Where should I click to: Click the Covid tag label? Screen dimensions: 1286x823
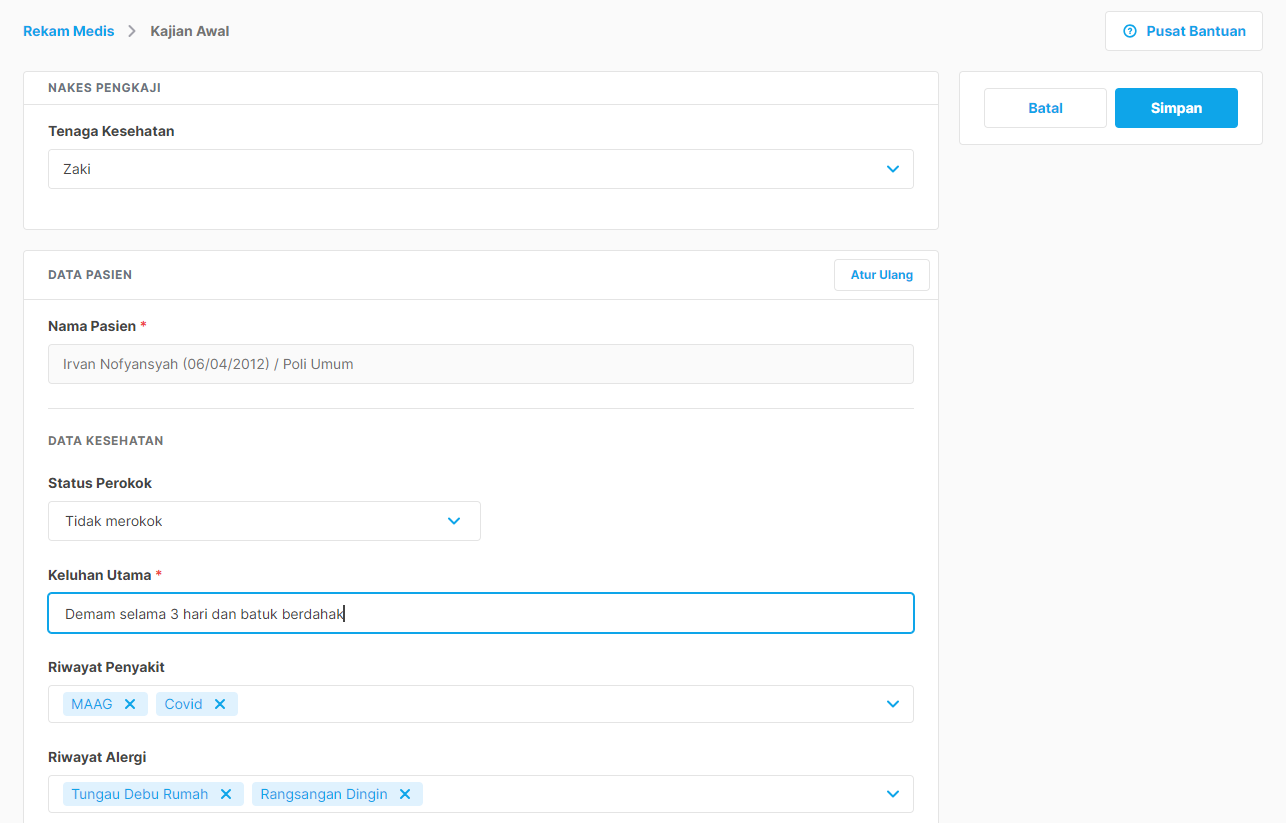pos(184,704)
